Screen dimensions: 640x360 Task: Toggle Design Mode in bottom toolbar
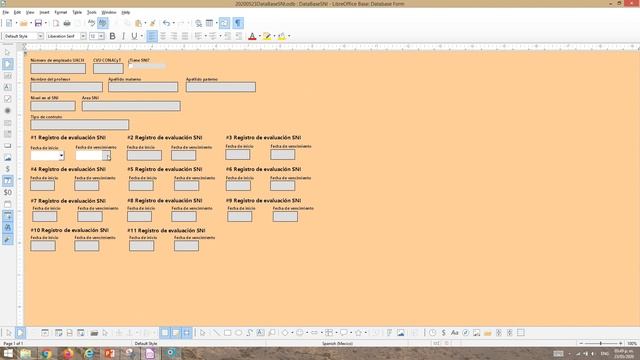point(20,333)
